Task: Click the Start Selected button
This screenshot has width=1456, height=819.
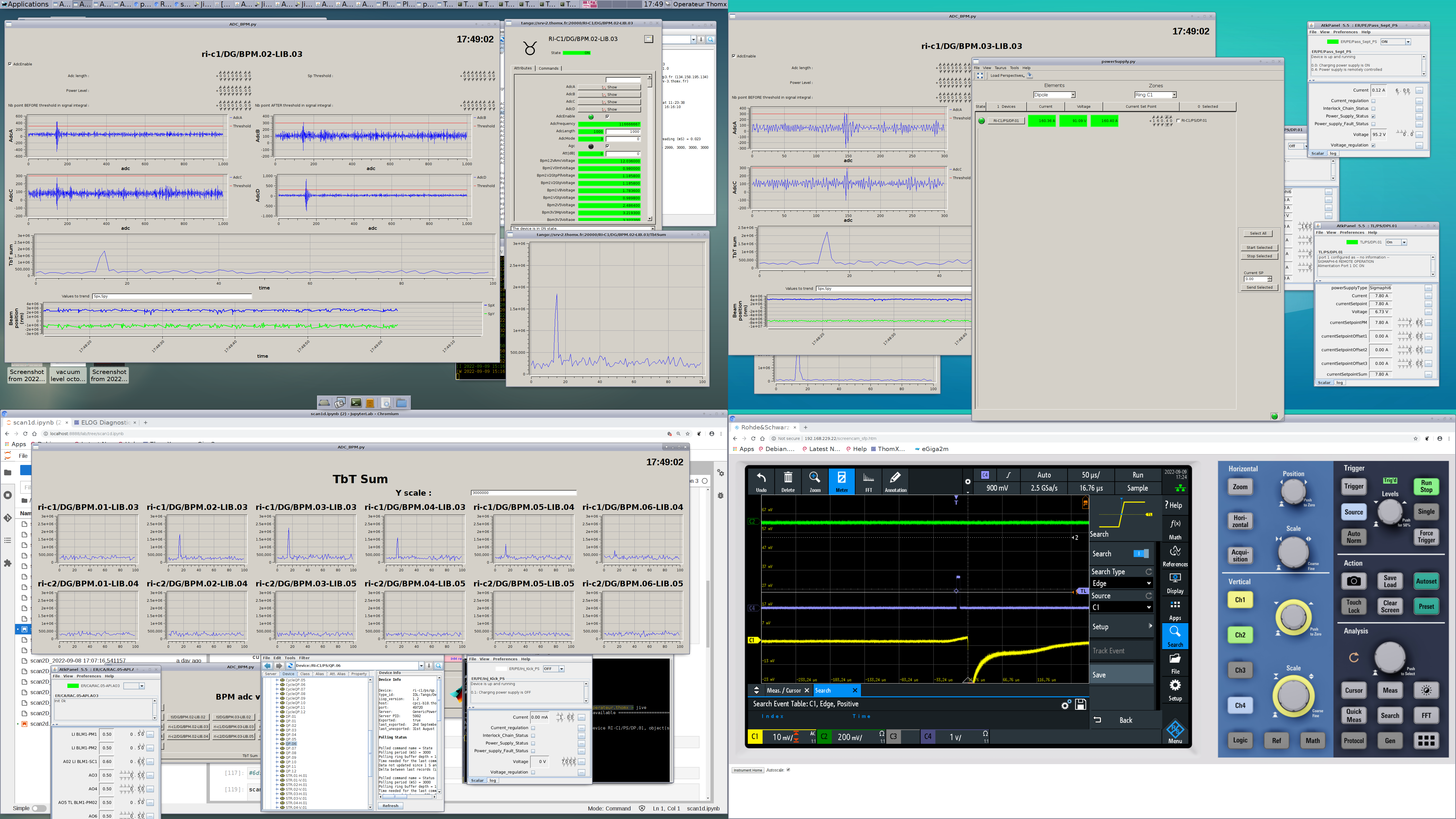Action: tap(1259, 248)
